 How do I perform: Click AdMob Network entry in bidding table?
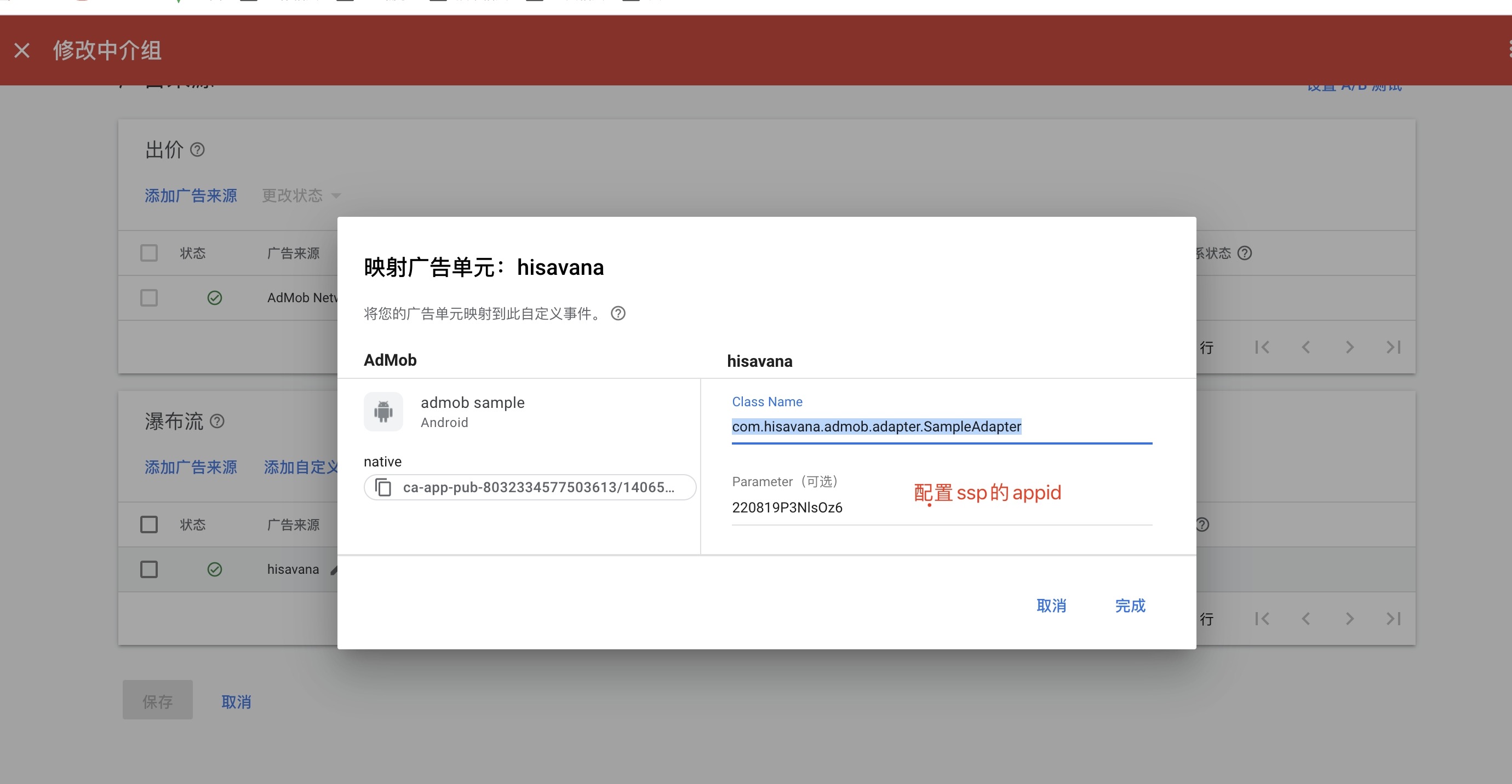click(x=302, y=298)
